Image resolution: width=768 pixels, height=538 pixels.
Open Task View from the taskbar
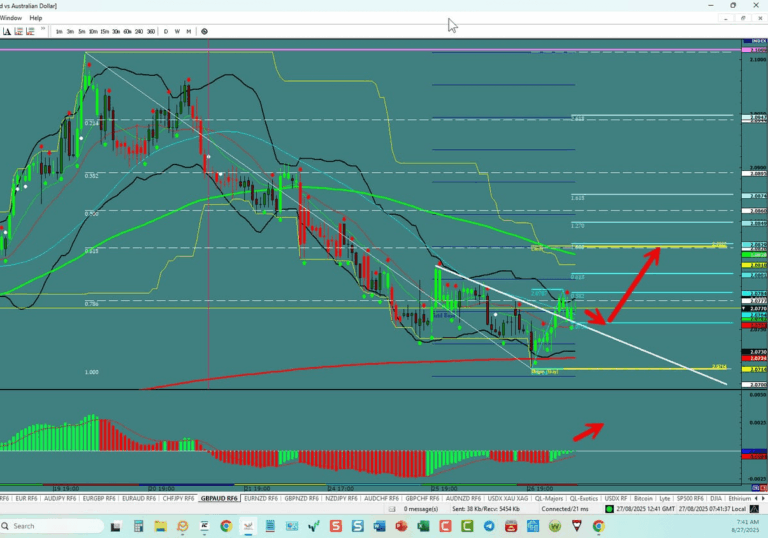click(116, 526)
